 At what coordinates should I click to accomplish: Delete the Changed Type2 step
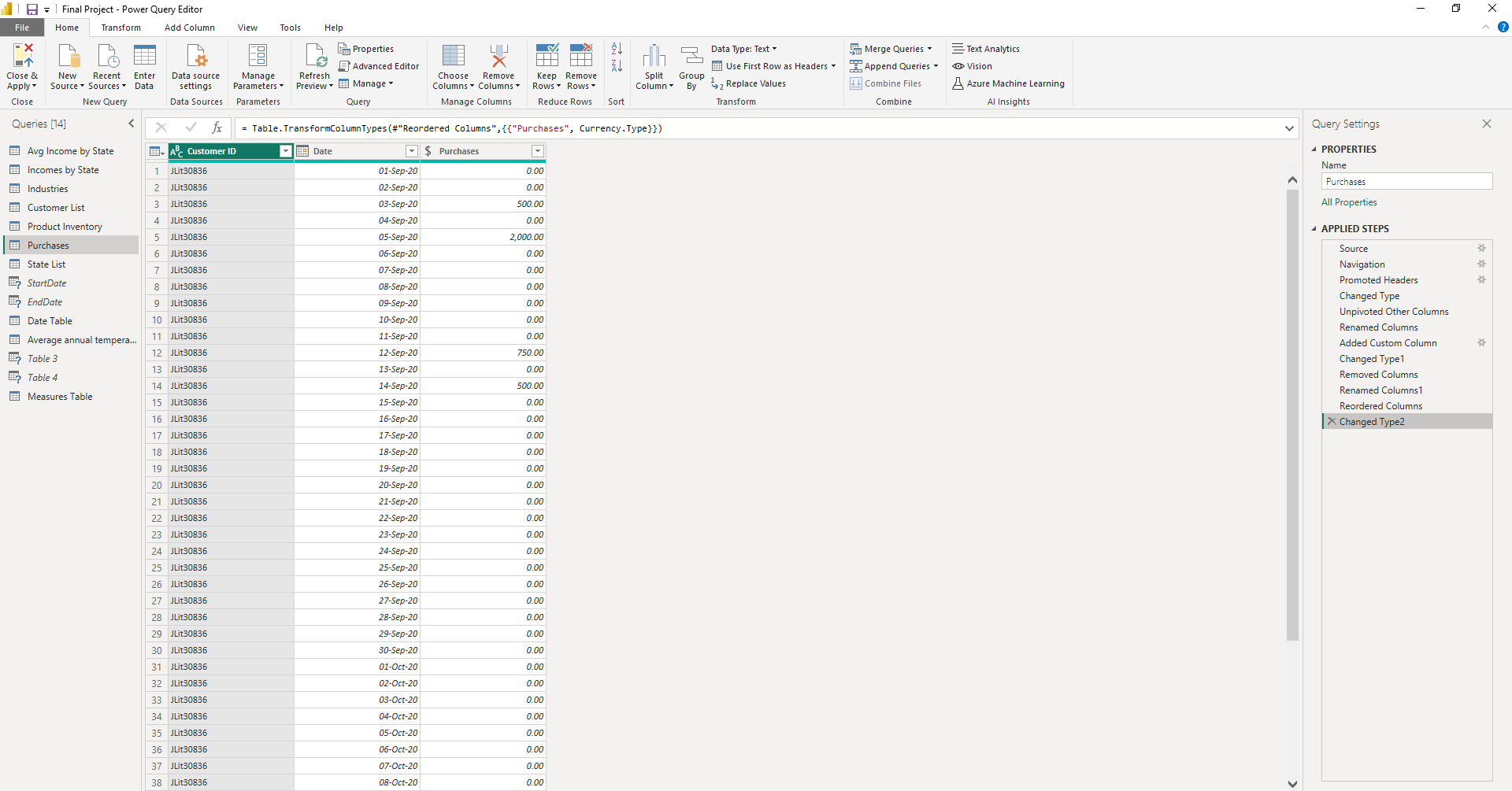1332,421
